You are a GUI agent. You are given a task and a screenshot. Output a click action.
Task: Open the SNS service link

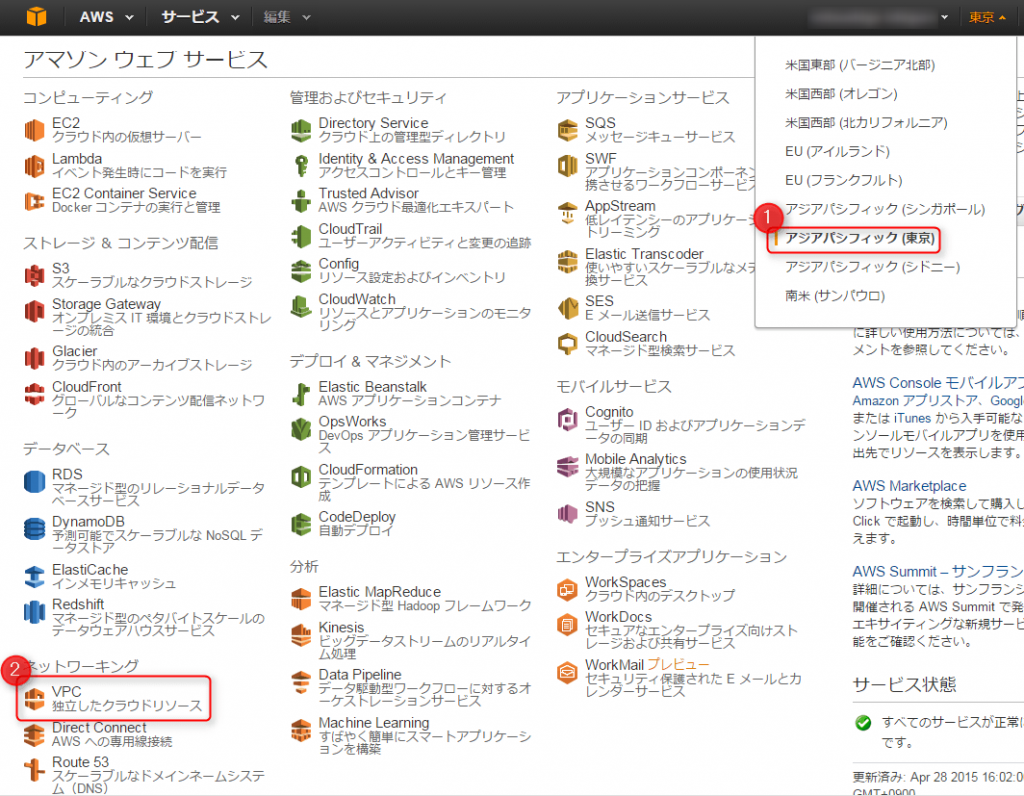pyautogui.click(x=600, y=507)
